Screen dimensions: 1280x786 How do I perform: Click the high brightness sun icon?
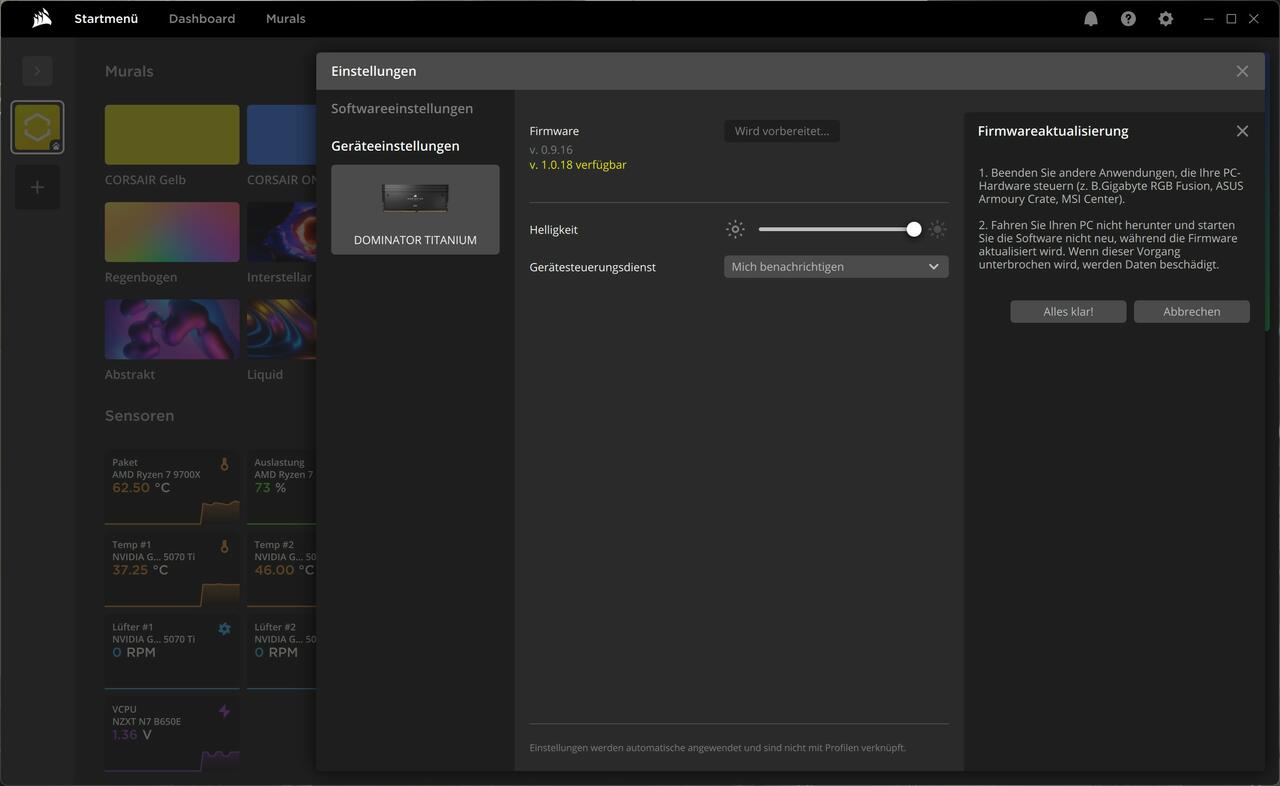[937, 229]
